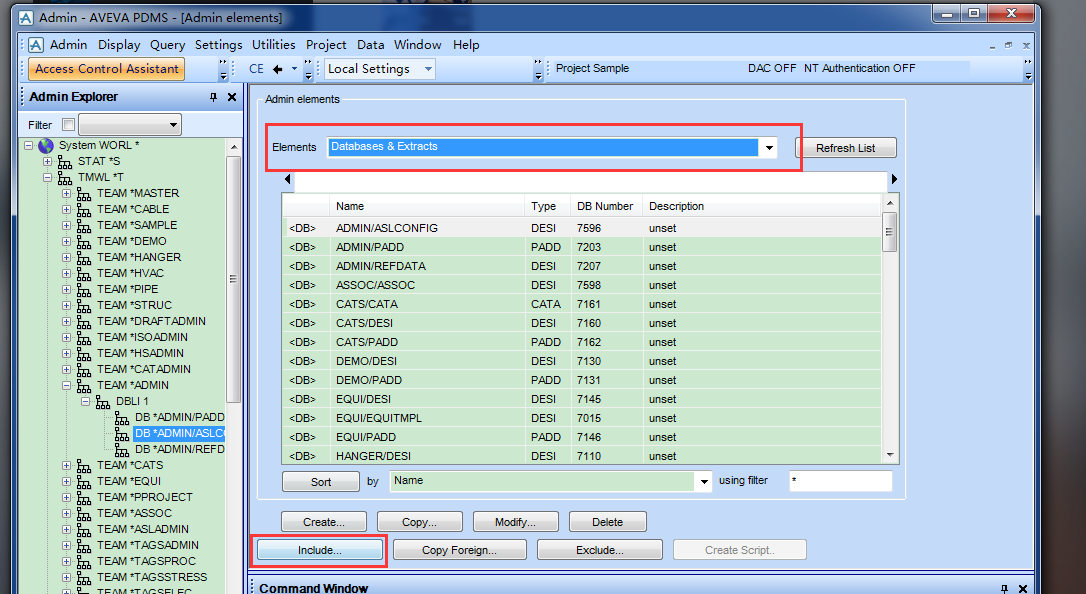Enable the Filter checkbox in Admin Explorer

tap(68, 125)
